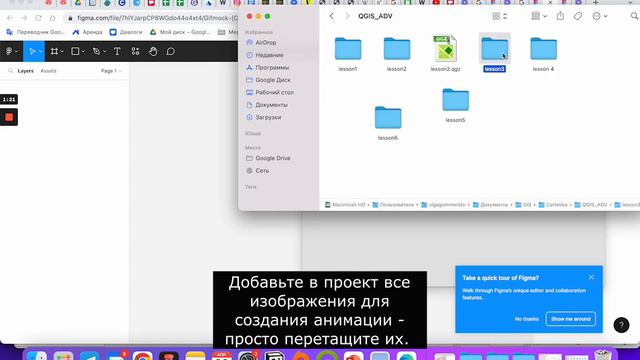The height and width of the screenshot is (360, 640).
Task: Open Загрузки in Finder sidebar
Action: click(268, 117)
